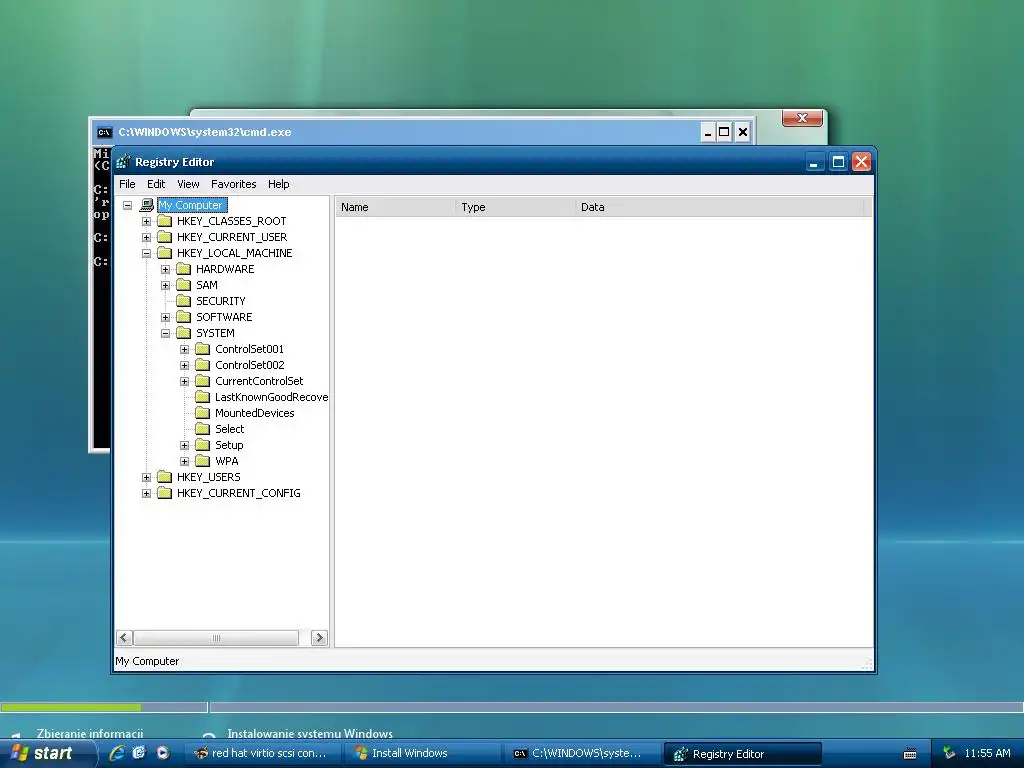The width and height of the screenshot is (1024, 768).
Task: Collapse the My Computer root node
Action: click(x=127, y=205)
